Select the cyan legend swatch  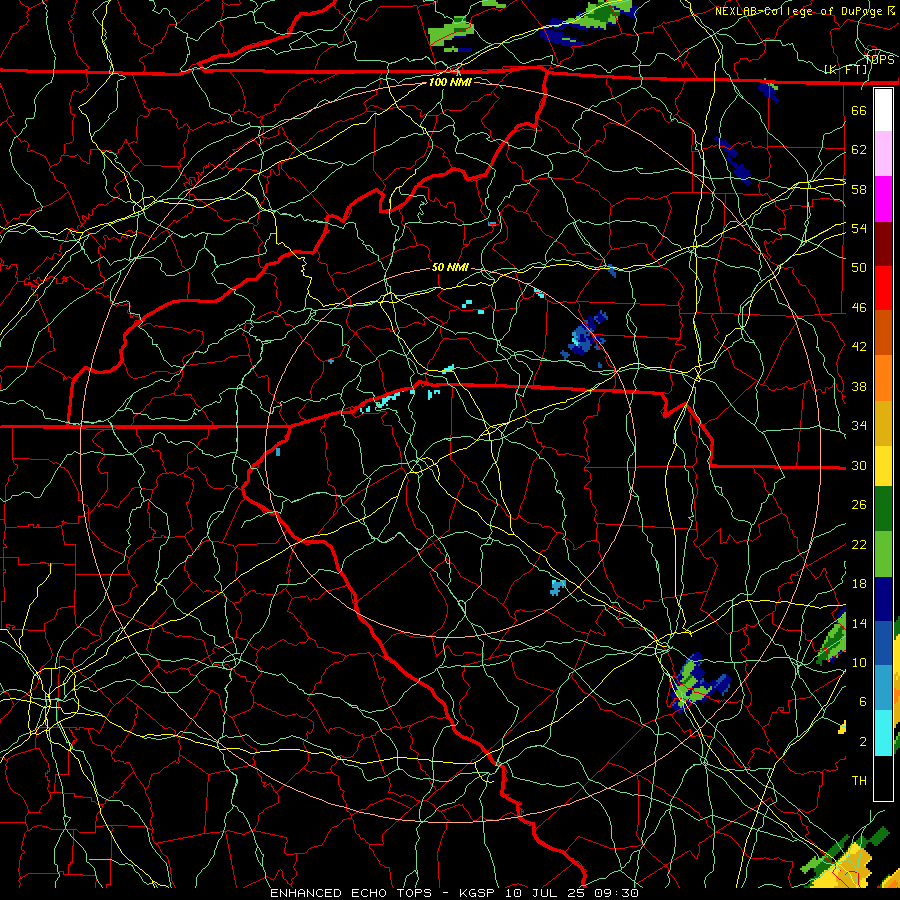[883, 733]
